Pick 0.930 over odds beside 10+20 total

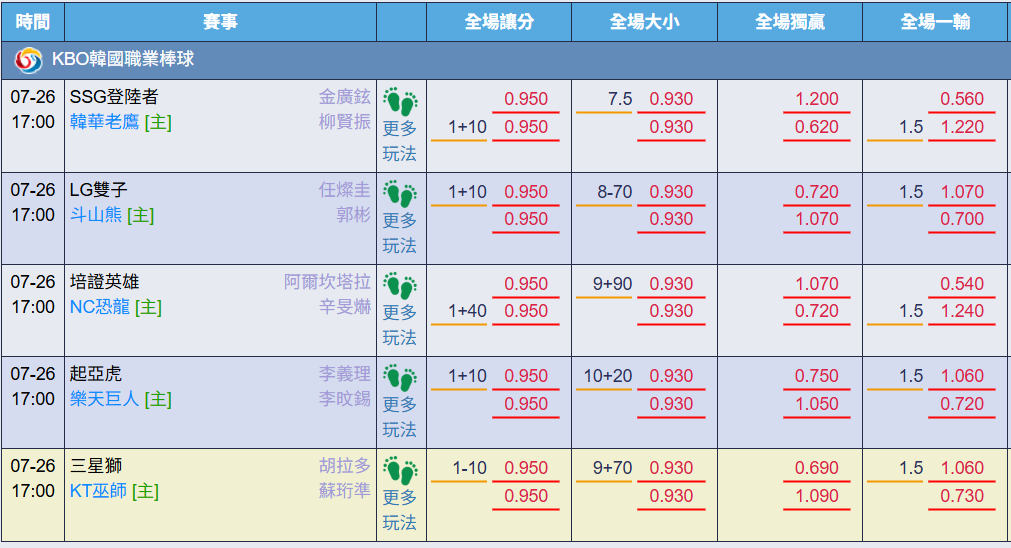671,376
